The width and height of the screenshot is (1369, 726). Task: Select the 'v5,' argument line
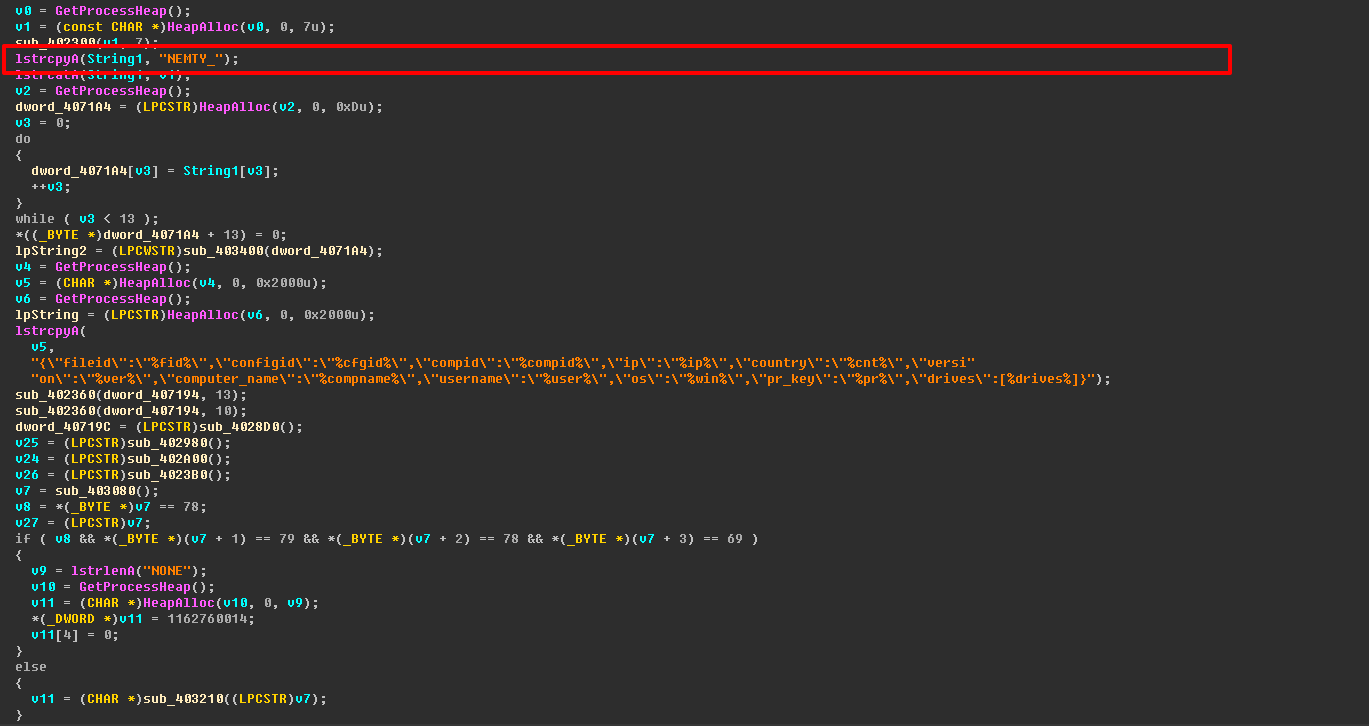coord(43,347)
